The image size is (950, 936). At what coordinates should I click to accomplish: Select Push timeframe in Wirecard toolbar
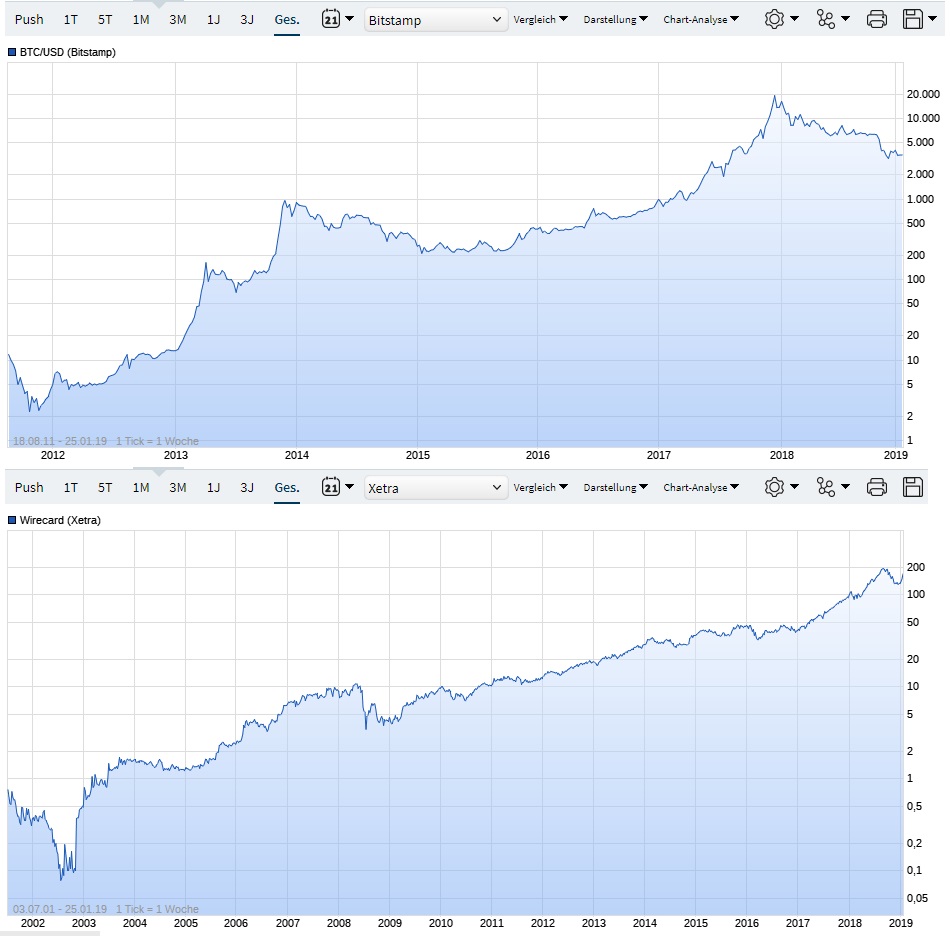click(29, 487)
